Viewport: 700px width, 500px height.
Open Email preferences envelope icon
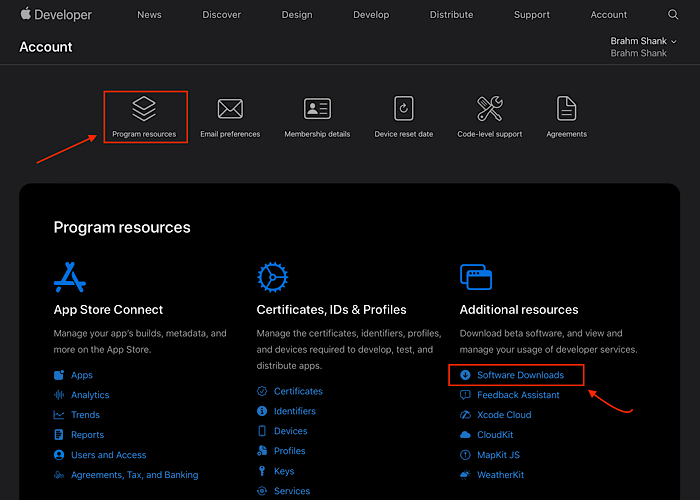[230, 108]
